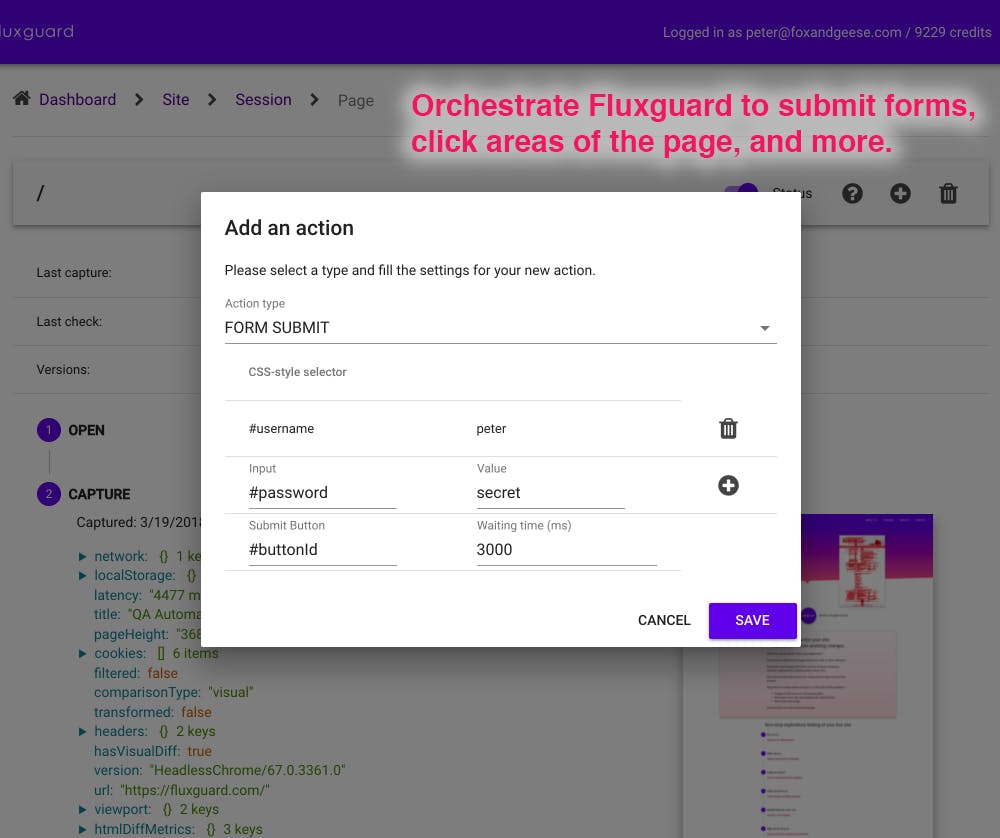Delete the page with the header trash icon
This screenshot has width=1000, height=838.
(x=948, y=193)
